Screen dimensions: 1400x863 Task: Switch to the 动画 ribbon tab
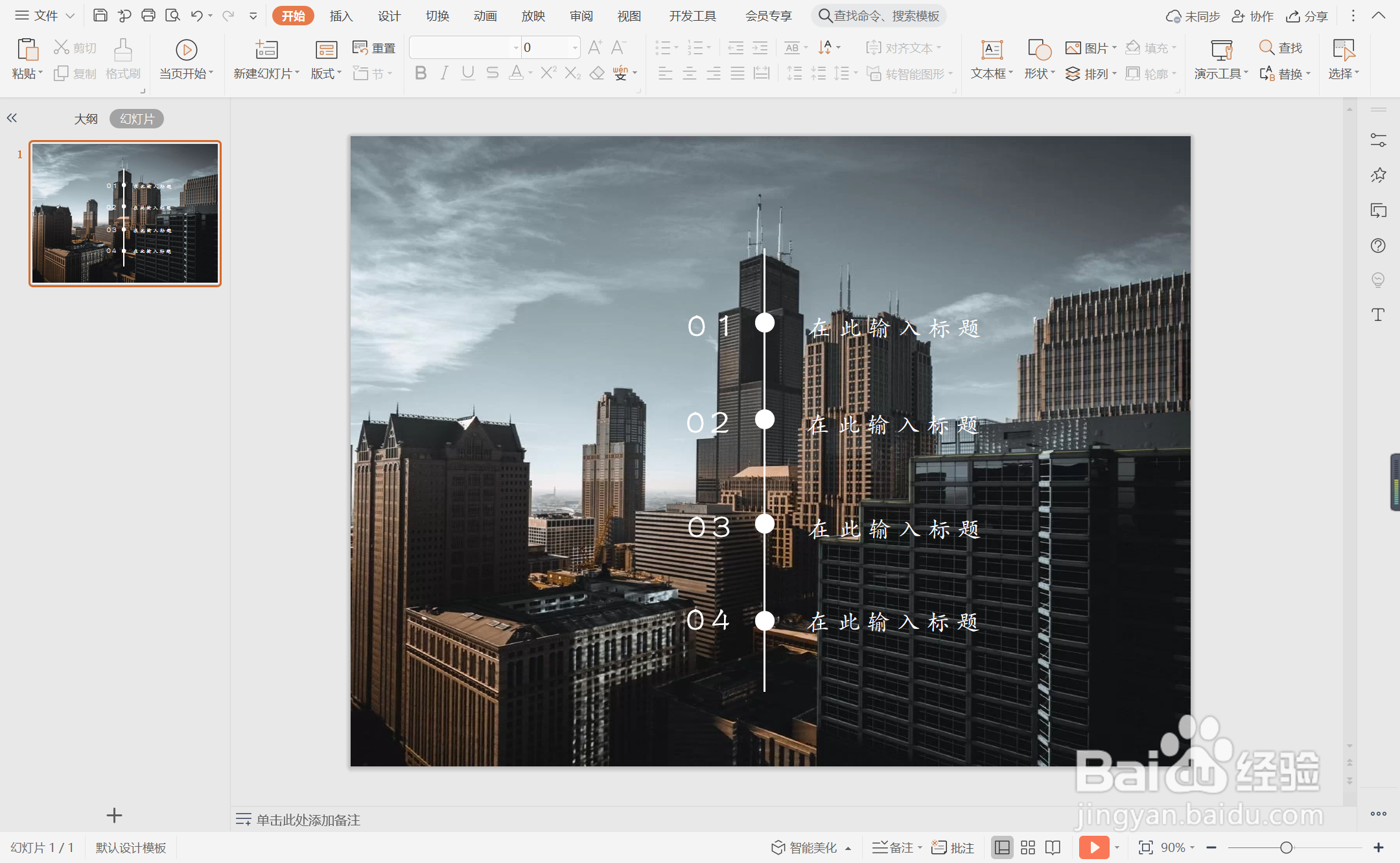[485, 16]
